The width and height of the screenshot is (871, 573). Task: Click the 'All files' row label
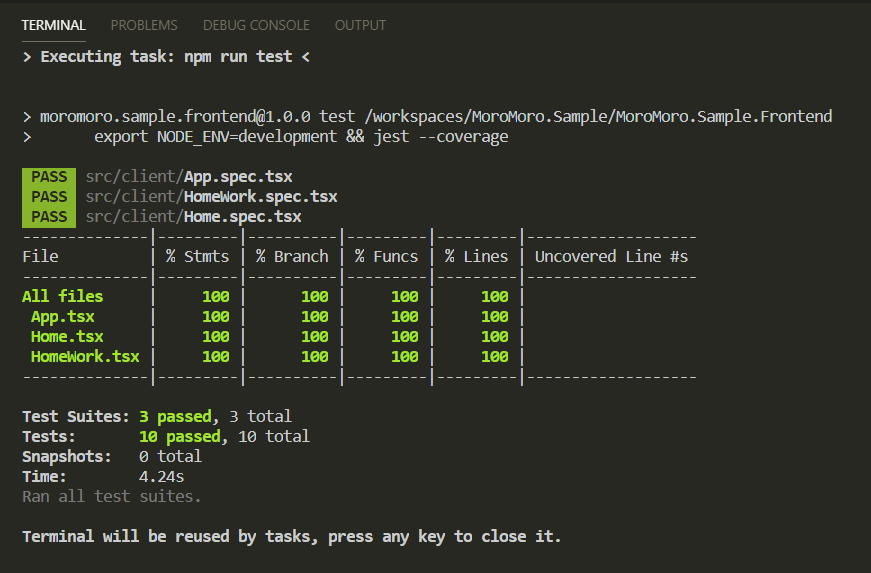tap(62, 296)
